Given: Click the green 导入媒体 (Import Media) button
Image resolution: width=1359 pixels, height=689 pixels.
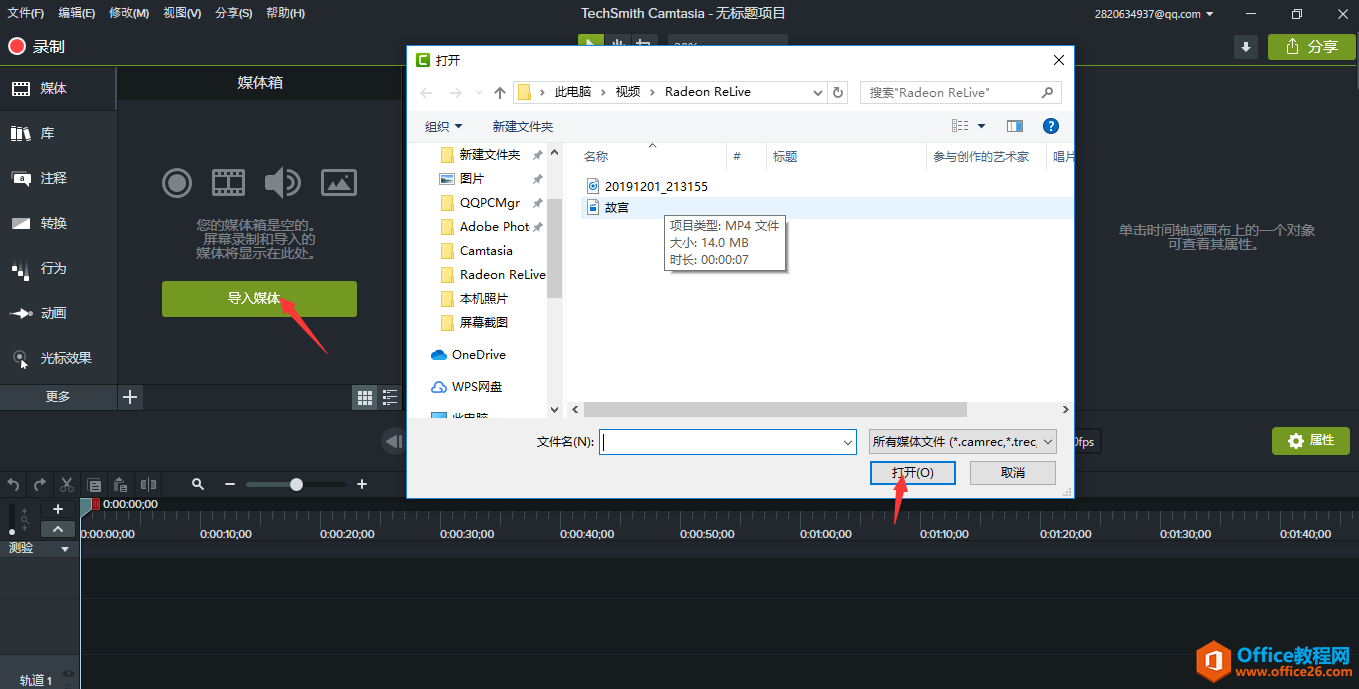Looking at the screenshot, I should [x=259, y=299].
